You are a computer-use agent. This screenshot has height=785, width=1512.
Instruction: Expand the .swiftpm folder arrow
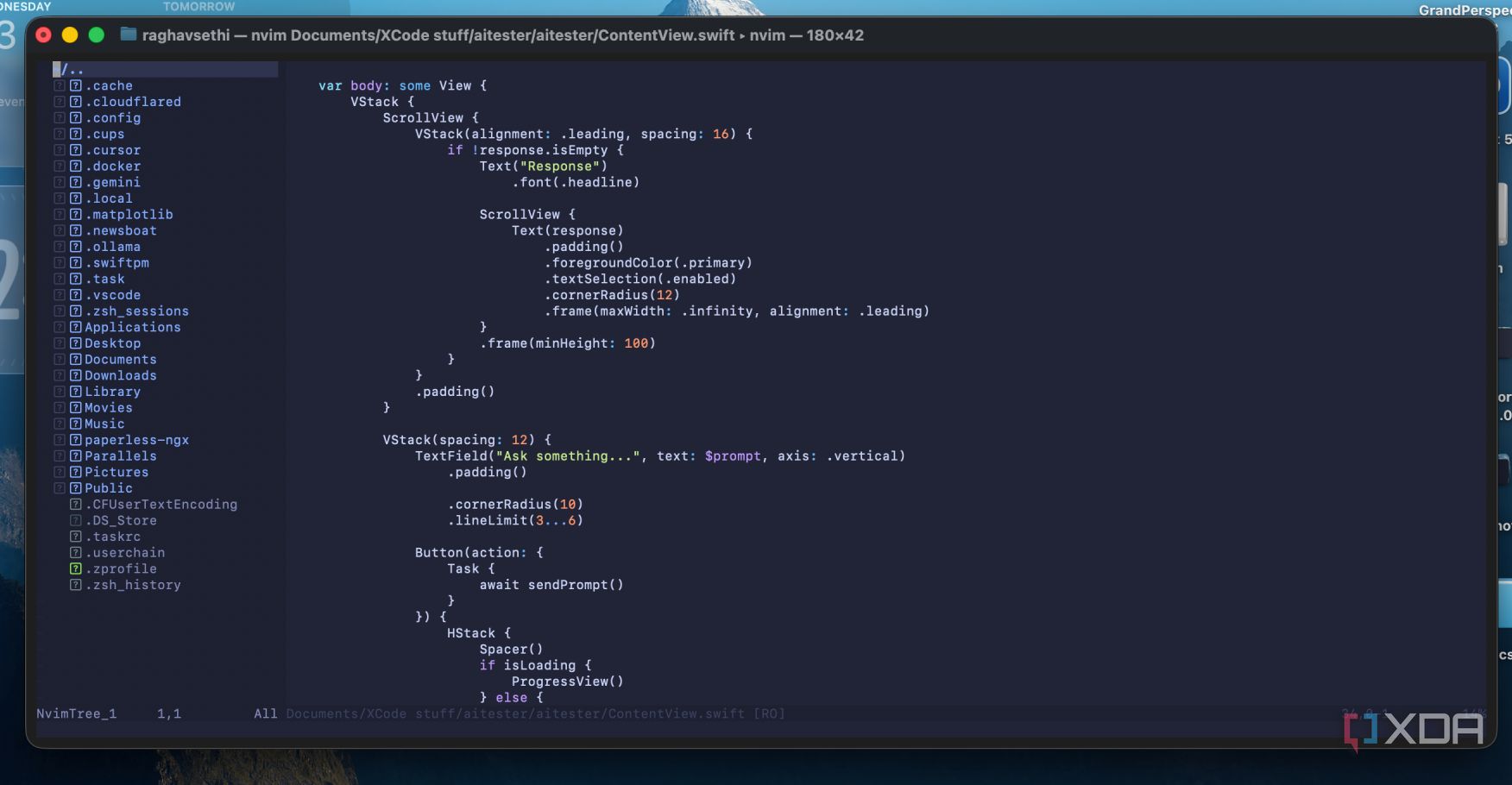[60, 262]
